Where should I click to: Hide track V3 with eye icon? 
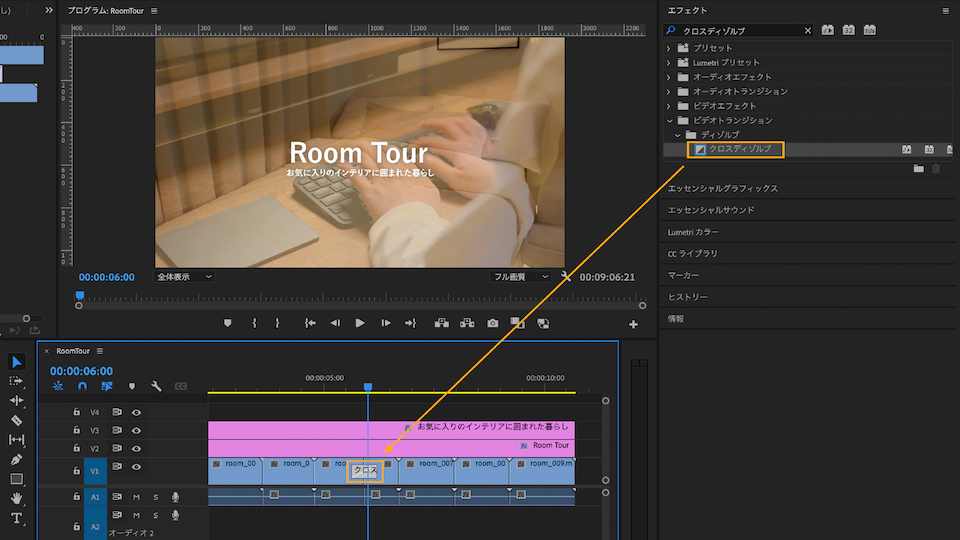click(136, 430)
